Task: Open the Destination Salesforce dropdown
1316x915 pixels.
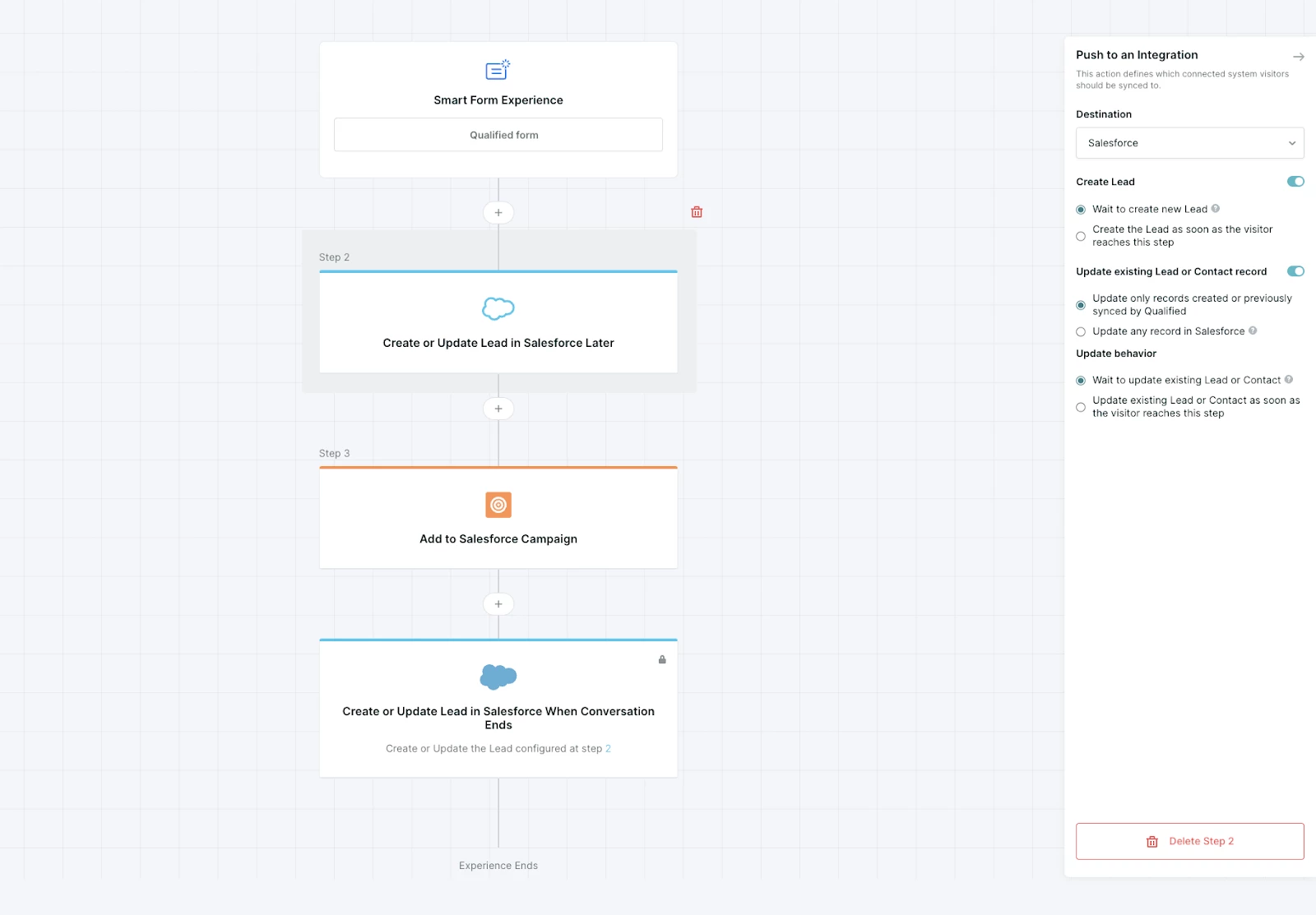Action: coord(1190,143)
